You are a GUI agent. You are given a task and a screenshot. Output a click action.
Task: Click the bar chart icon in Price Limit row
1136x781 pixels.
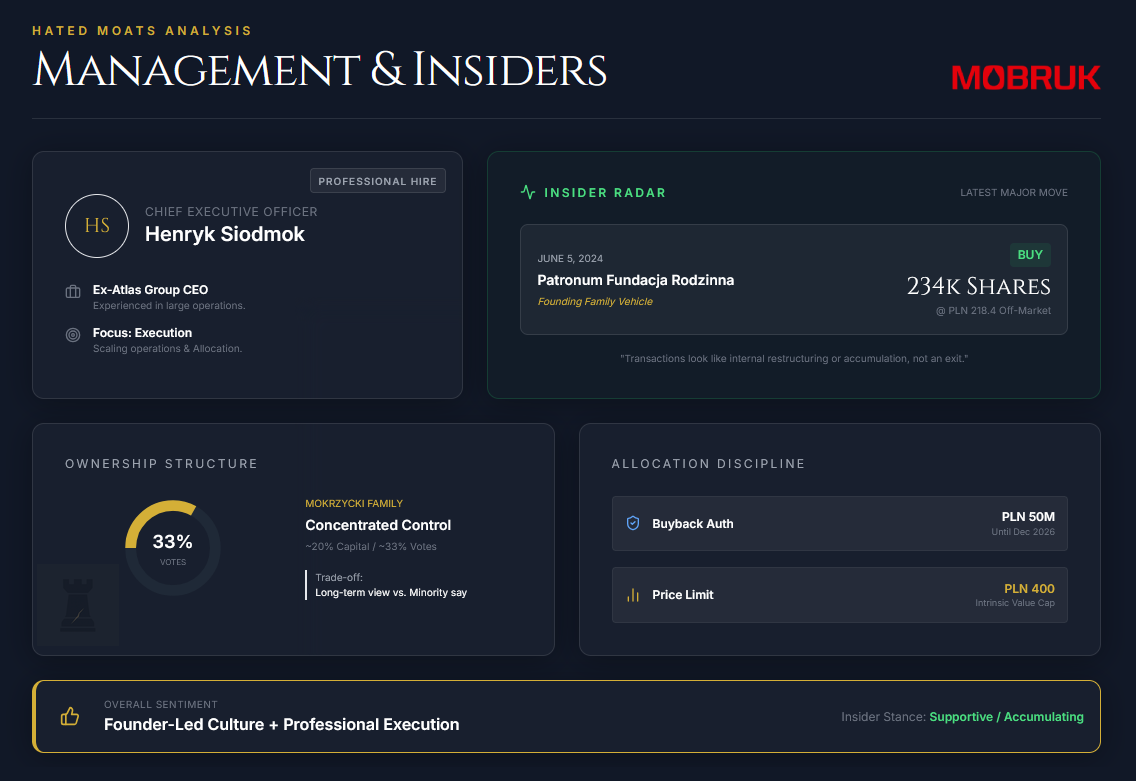633,595
